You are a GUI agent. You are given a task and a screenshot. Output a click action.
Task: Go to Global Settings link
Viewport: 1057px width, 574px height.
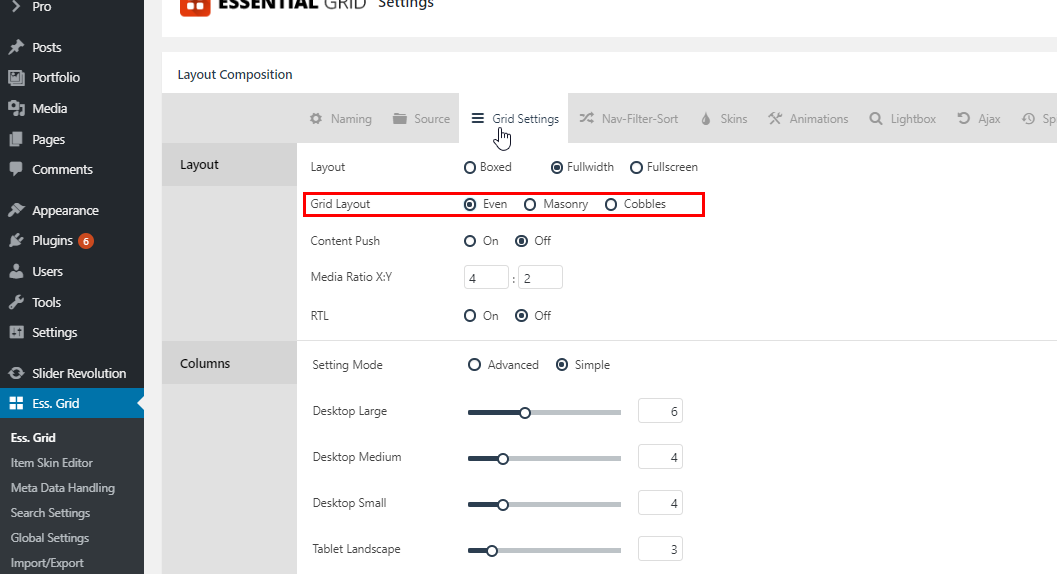pos(50,538)
